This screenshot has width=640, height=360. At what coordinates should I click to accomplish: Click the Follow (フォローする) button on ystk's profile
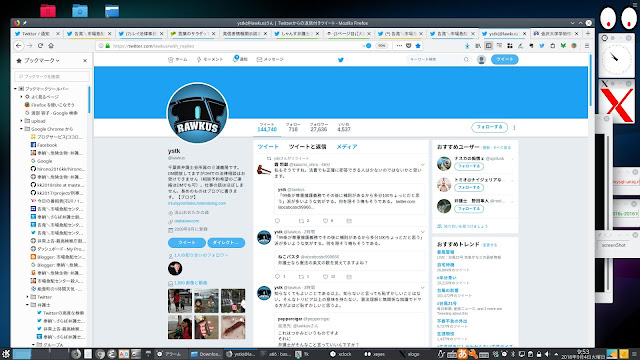click(489, 127)
